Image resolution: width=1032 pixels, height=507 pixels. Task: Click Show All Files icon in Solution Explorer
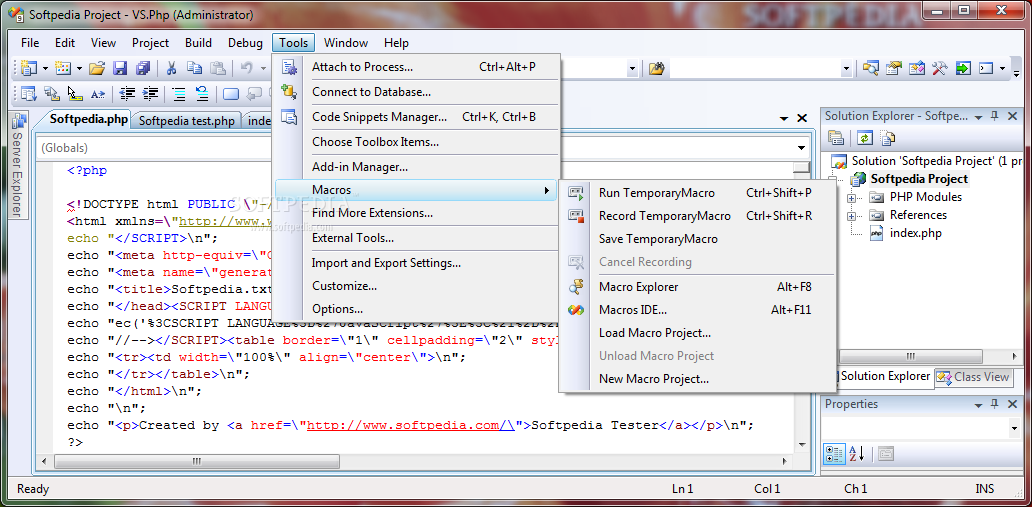(x=888, y=138)
